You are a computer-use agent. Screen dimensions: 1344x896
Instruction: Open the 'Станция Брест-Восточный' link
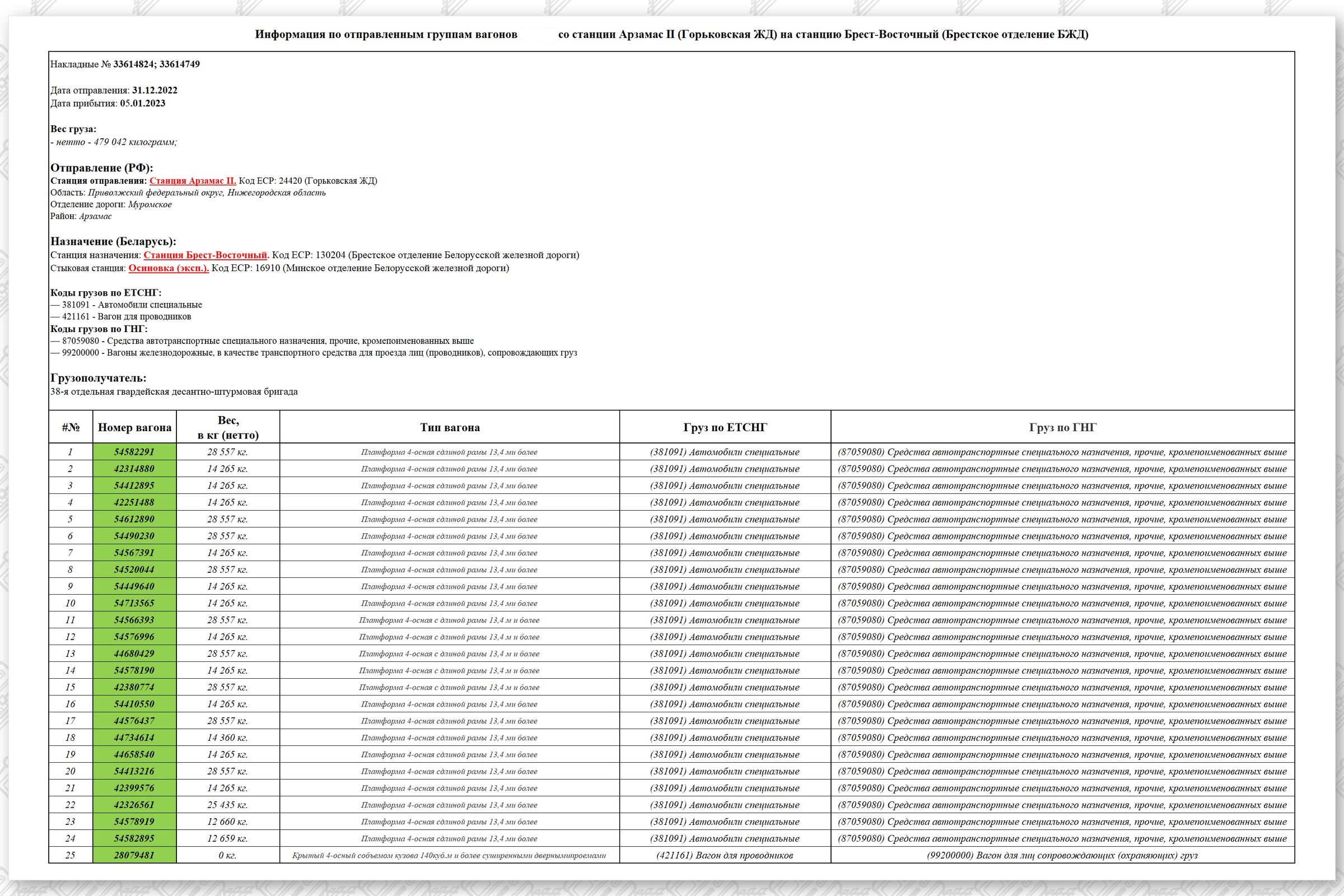point(205,255)
